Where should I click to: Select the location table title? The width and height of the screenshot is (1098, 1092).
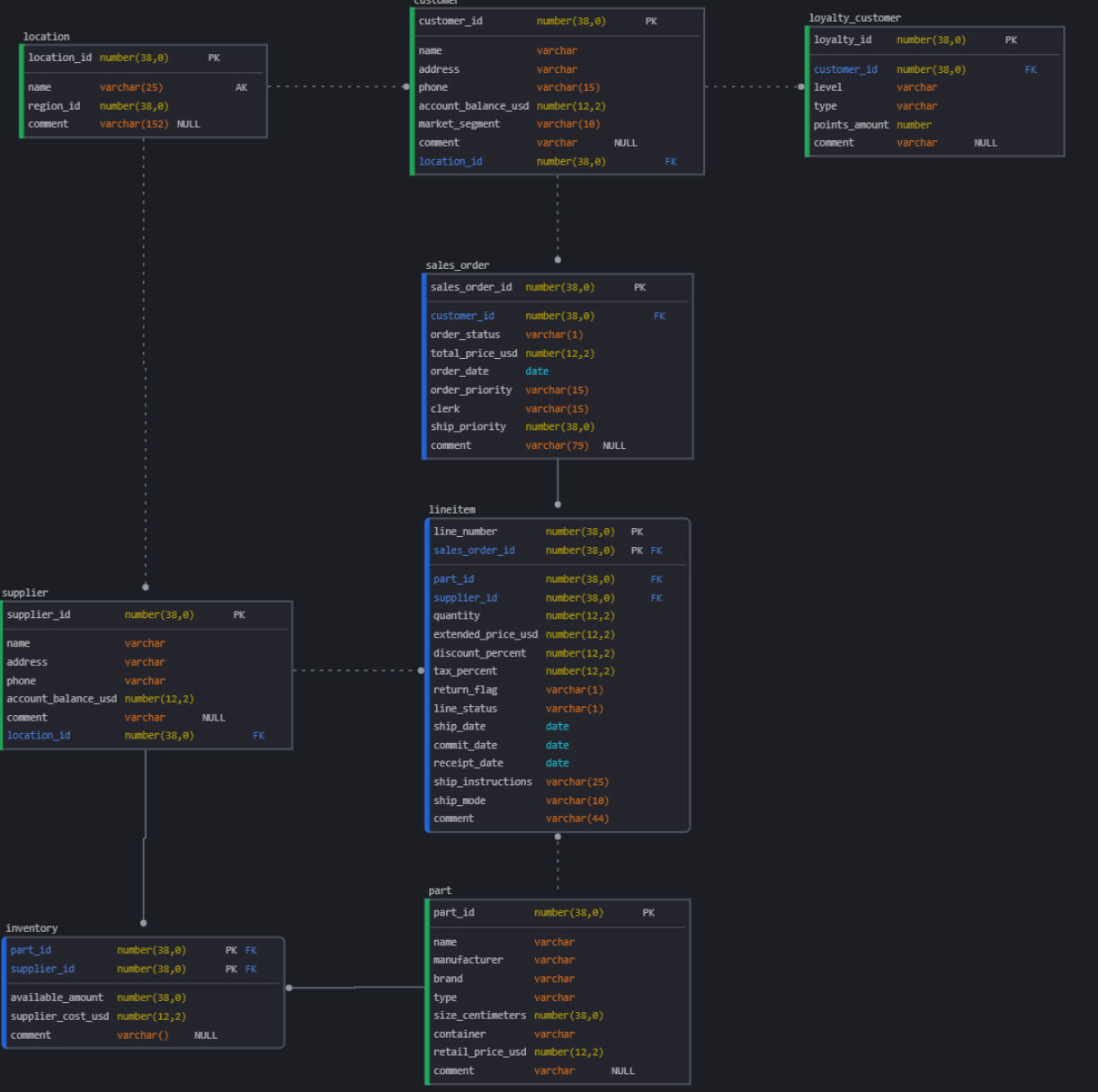tap(46, 37)
